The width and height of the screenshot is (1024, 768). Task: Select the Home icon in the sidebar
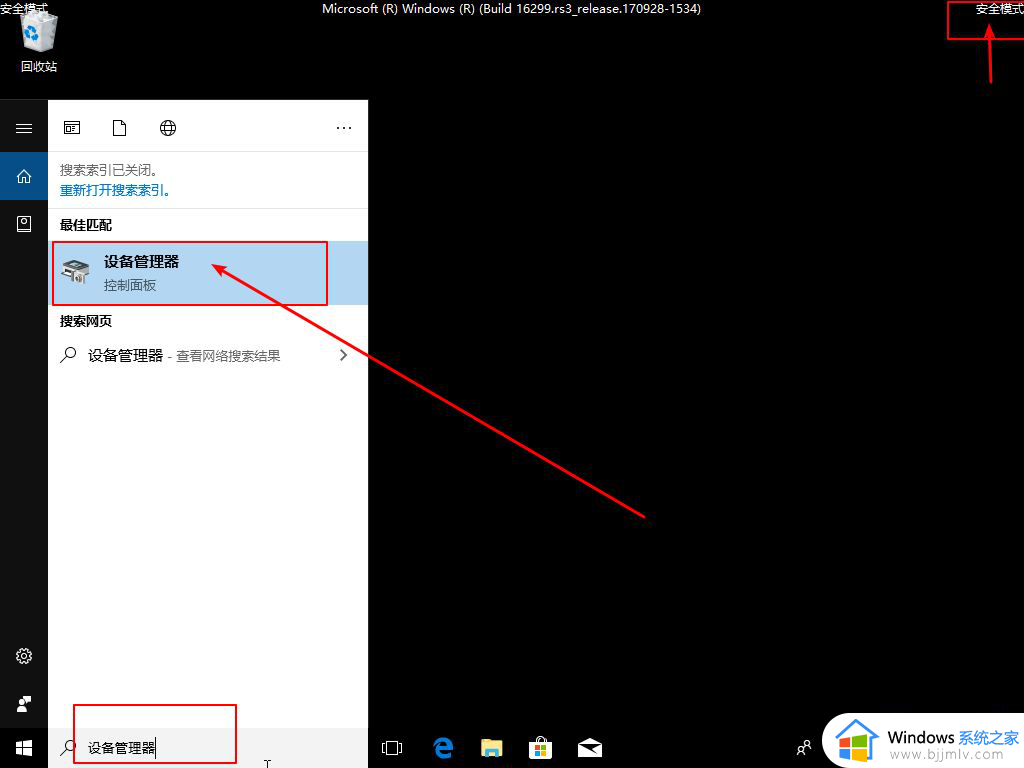24,176
